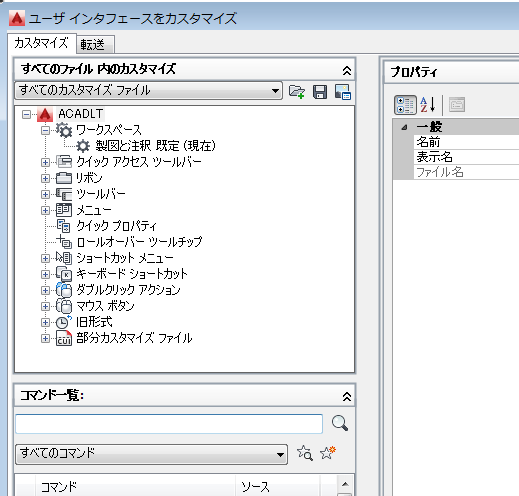
Task: Open the すべてのコマンド filter dropdown
Action: pyautogui.click(x=151, y=454)
